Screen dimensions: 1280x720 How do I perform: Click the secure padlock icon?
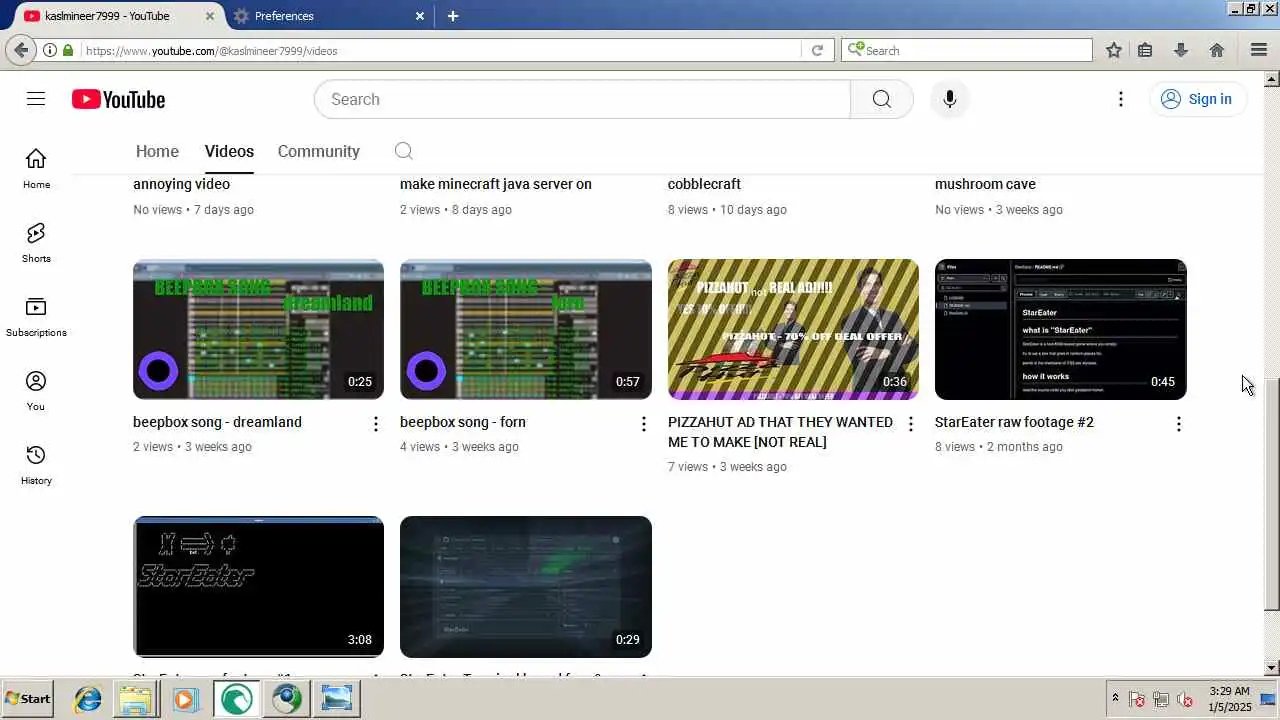68,50
